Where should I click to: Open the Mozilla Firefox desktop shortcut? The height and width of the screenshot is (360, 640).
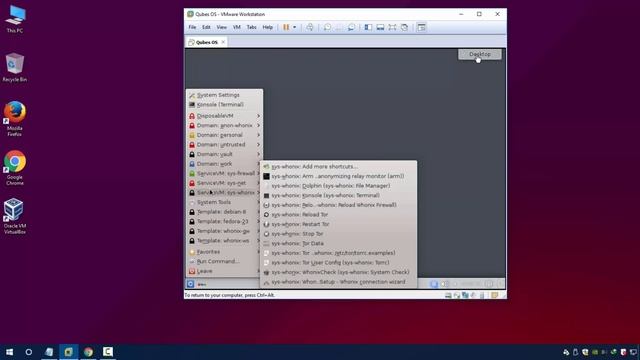pyautogui.click(x=15, y=119)
